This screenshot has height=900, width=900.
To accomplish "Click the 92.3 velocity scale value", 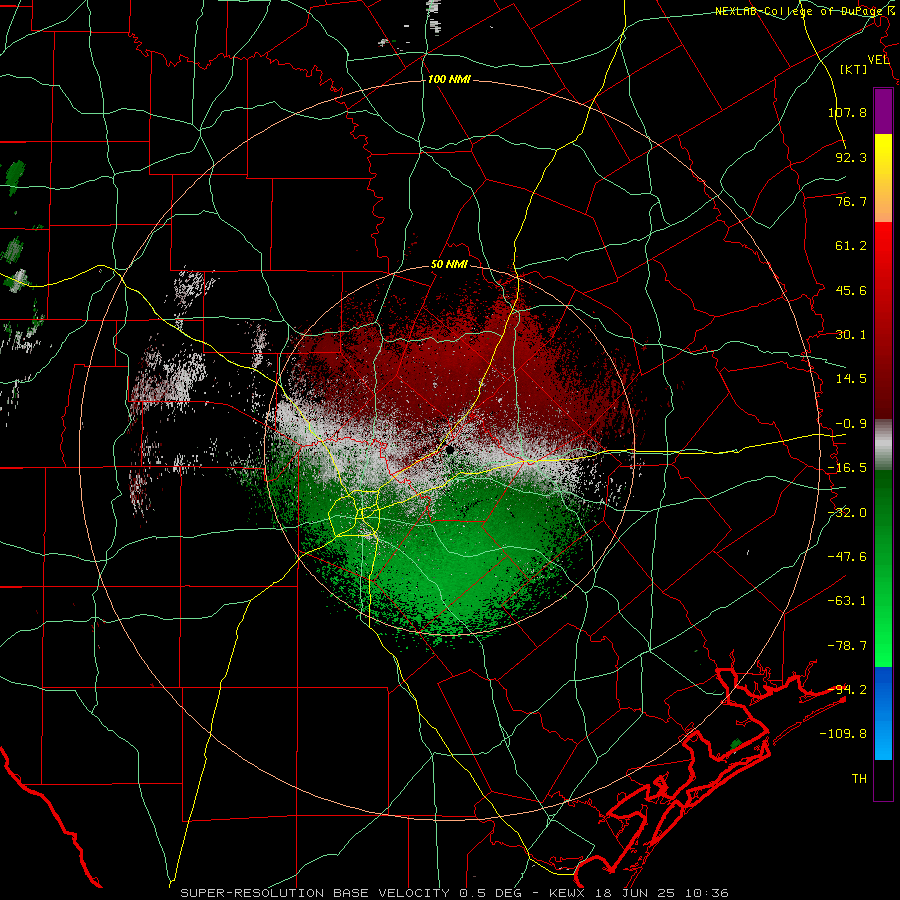I will [x=851, y=157].
